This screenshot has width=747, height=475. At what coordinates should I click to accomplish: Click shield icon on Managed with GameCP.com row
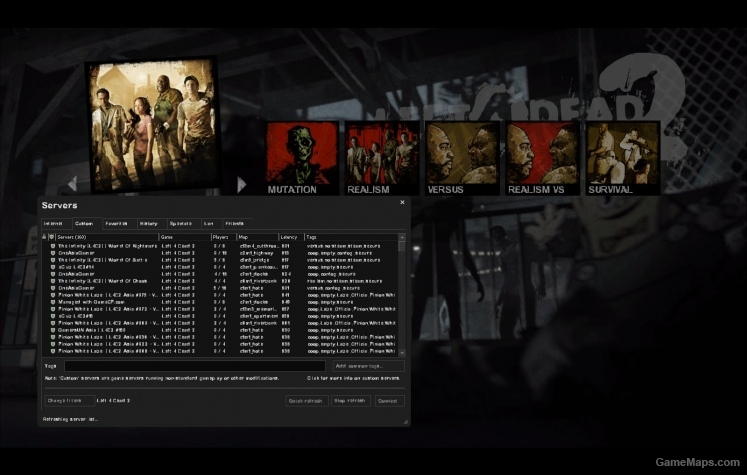coord(53,302)
